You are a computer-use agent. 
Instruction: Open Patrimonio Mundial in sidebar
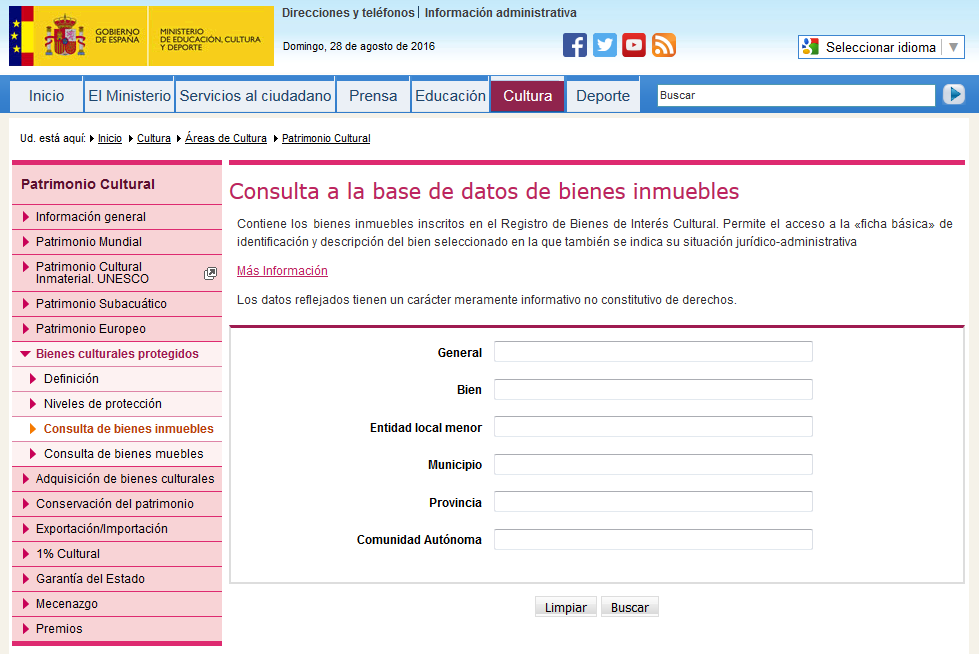pyautogui.click(x=117, y=242)
